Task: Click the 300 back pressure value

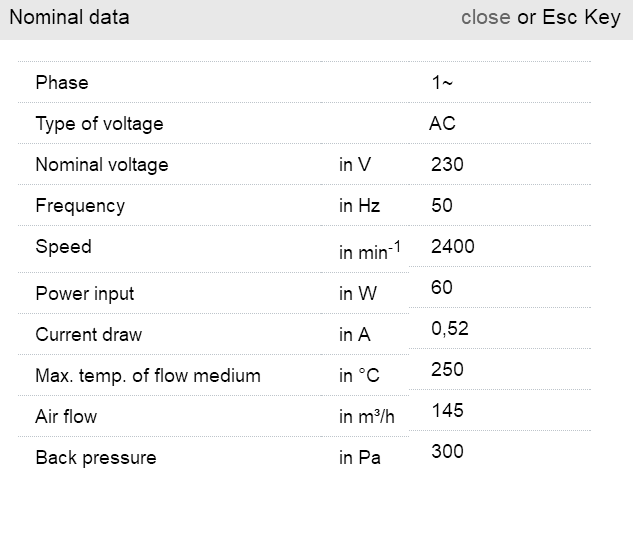Action: tap(447, 452)
